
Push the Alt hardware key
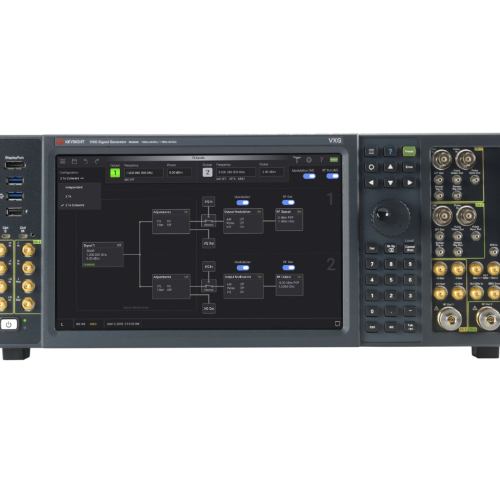pyautogui.click(x=391, y=327)
